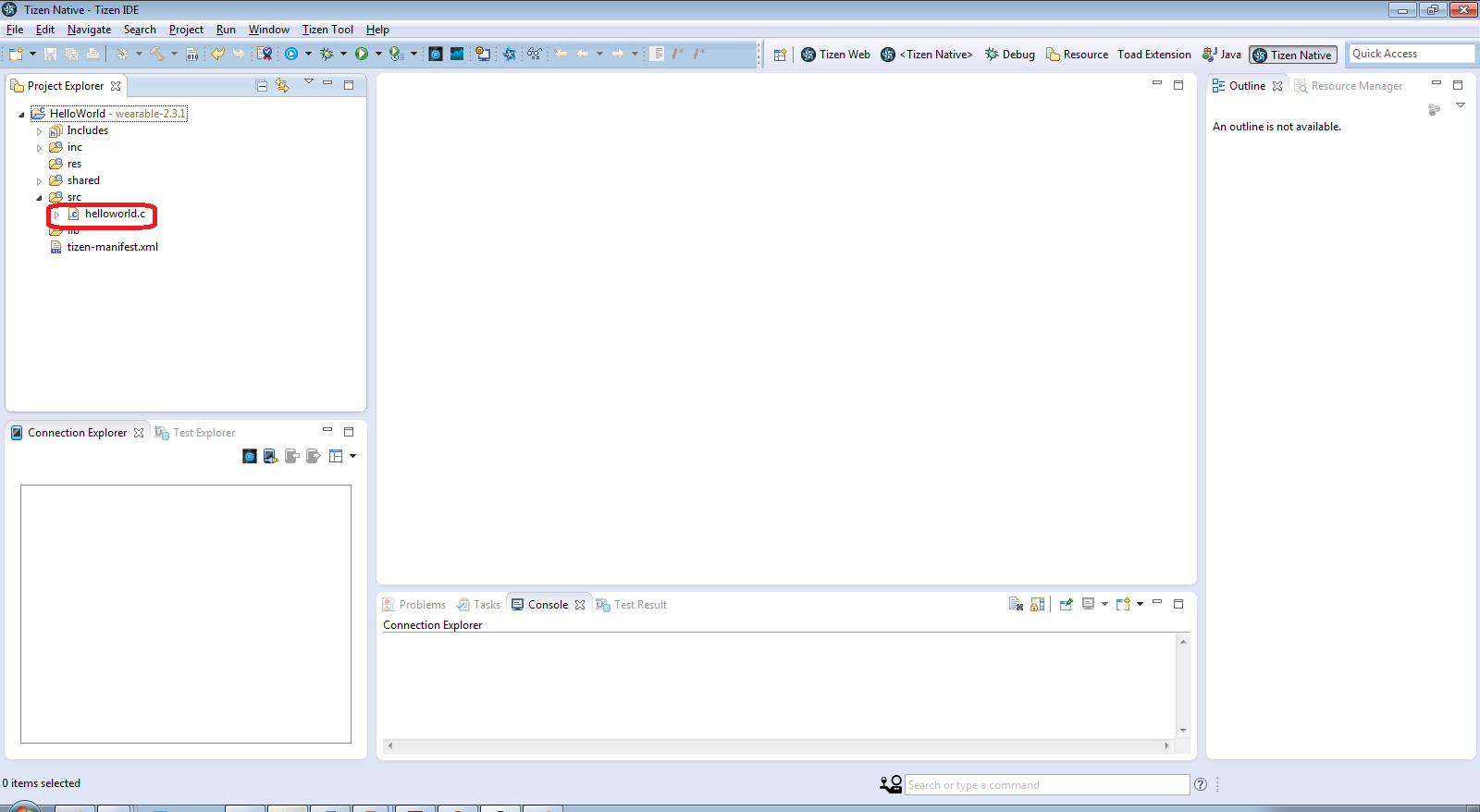Click the blue Profile play toolbar icon
Screen dimensions: 1480x812
[x=291, y=54]
